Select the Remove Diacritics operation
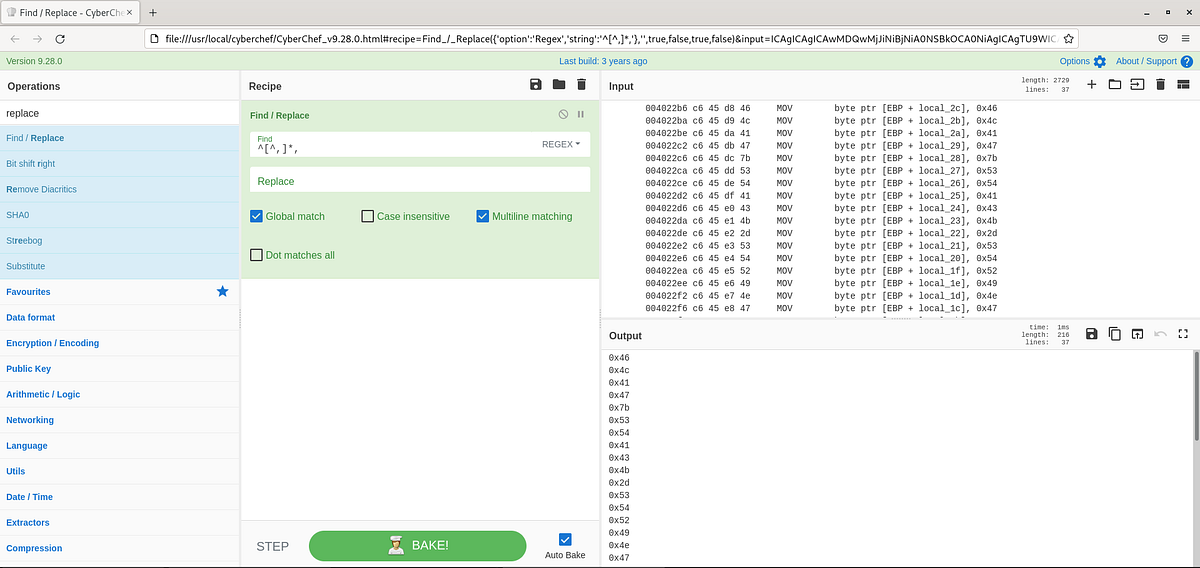 pyautogui.click(x=120, y=189)
